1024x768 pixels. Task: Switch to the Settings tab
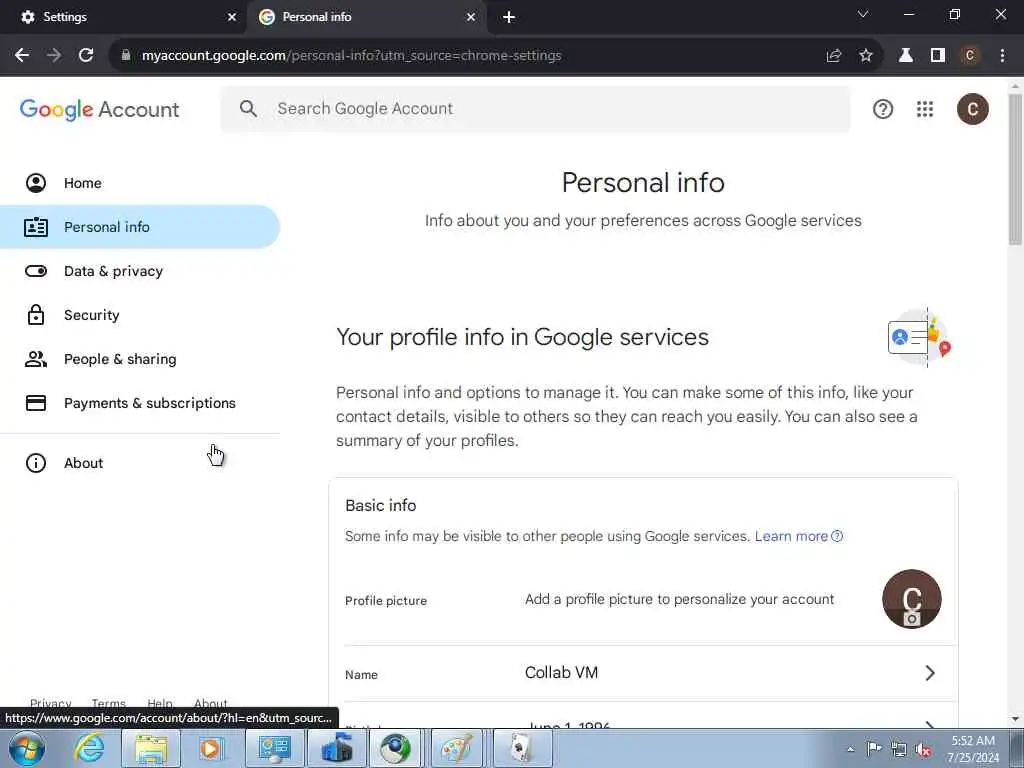(123, 17)
